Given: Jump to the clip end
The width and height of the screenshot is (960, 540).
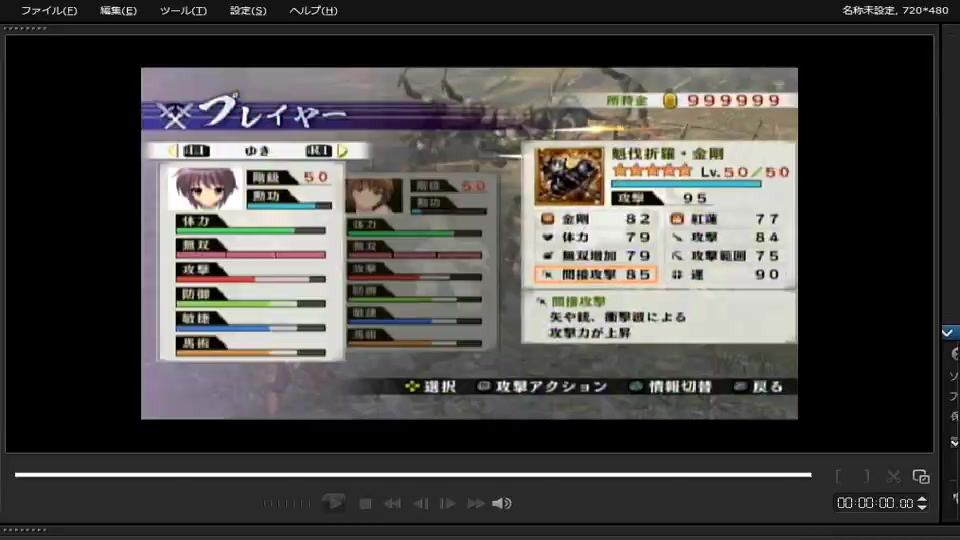Looking at the screenshot, I should (476, 503).
